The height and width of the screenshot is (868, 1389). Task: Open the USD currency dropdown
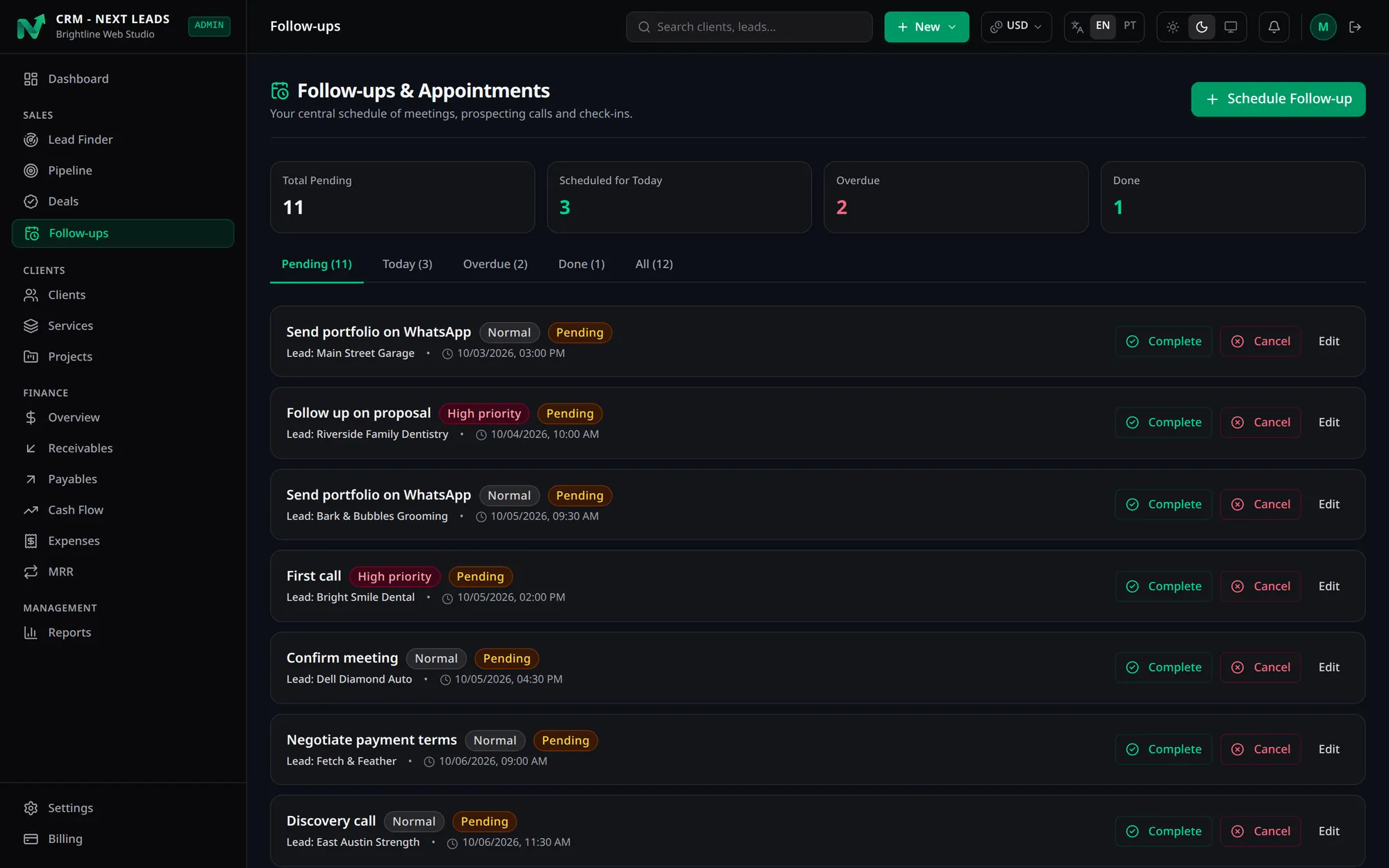click(x=1016, y=26)
